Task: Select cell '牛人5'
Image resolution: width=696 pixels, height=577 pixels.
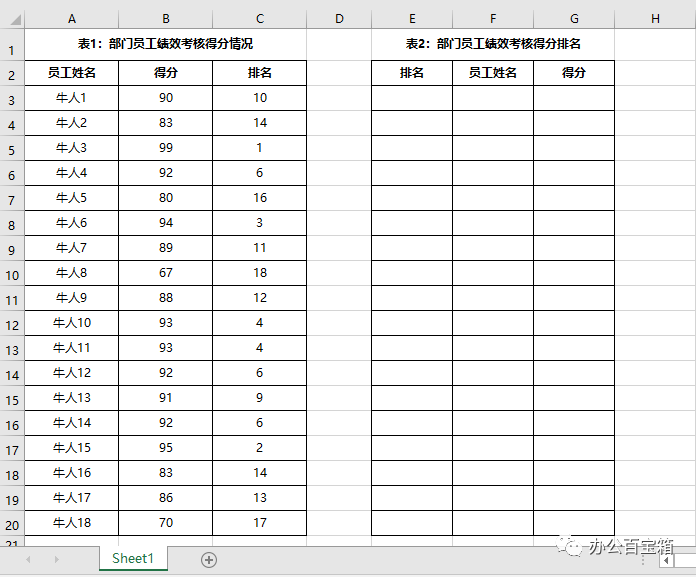Action: coord(72,198)
